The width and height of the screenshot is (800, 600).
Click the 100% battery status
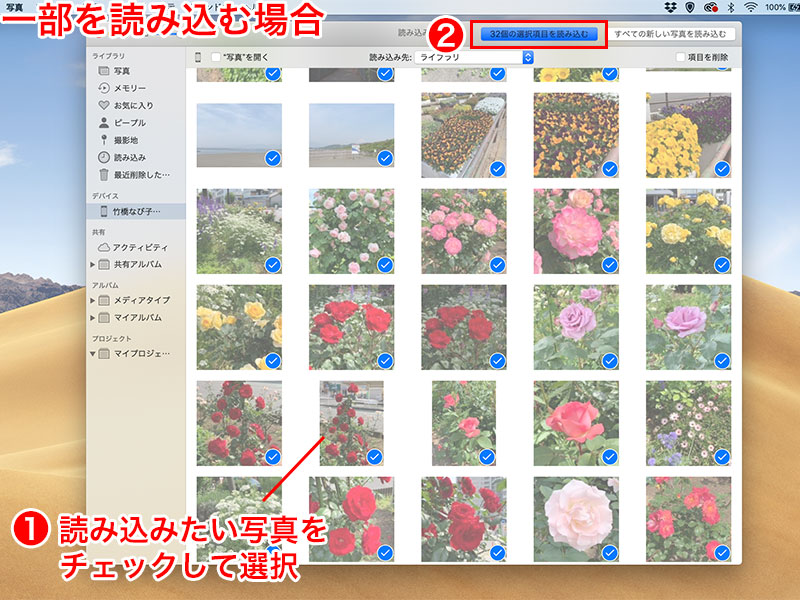click(x=782, y=7)
